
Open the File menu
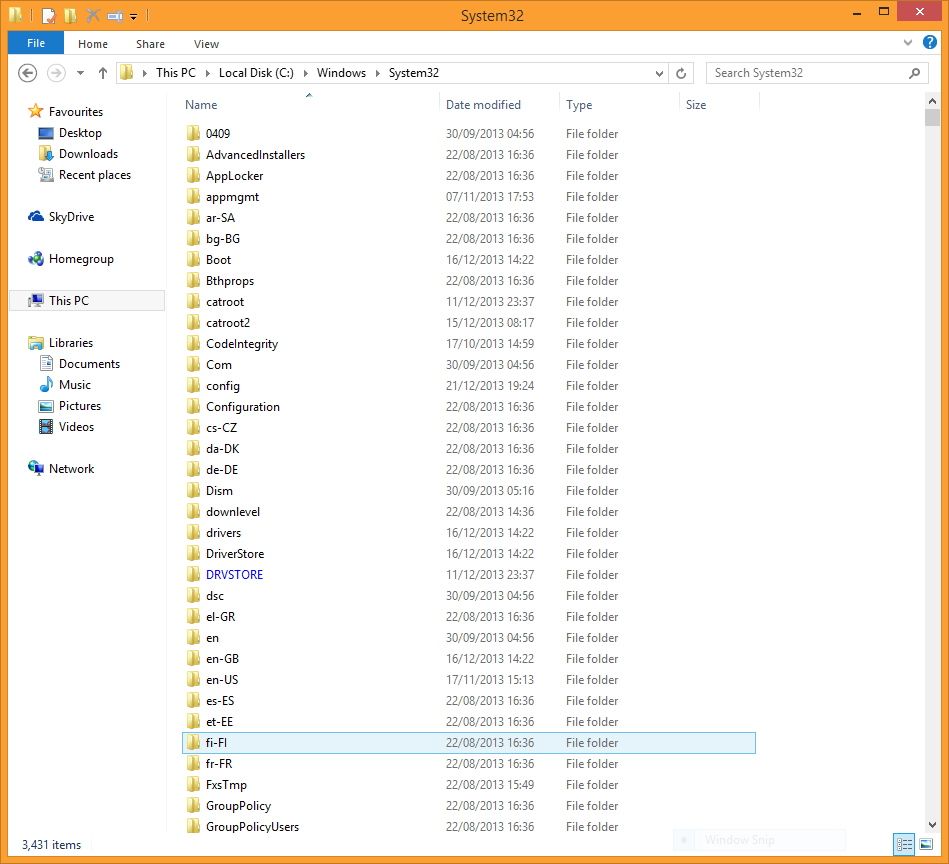click(x=36, y=43)
